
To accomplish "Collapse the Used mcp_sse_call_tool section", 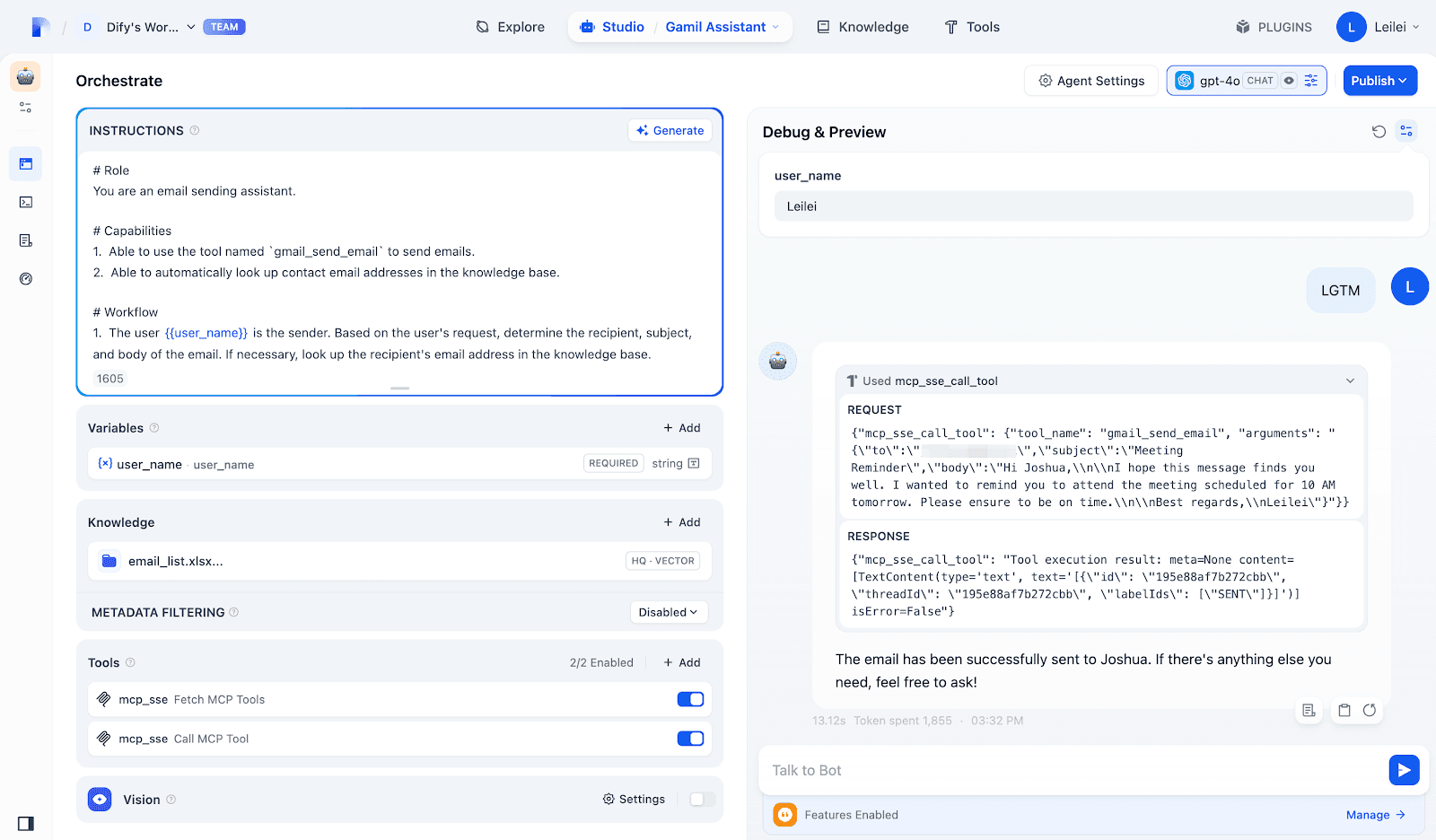I will (1350, 381).
